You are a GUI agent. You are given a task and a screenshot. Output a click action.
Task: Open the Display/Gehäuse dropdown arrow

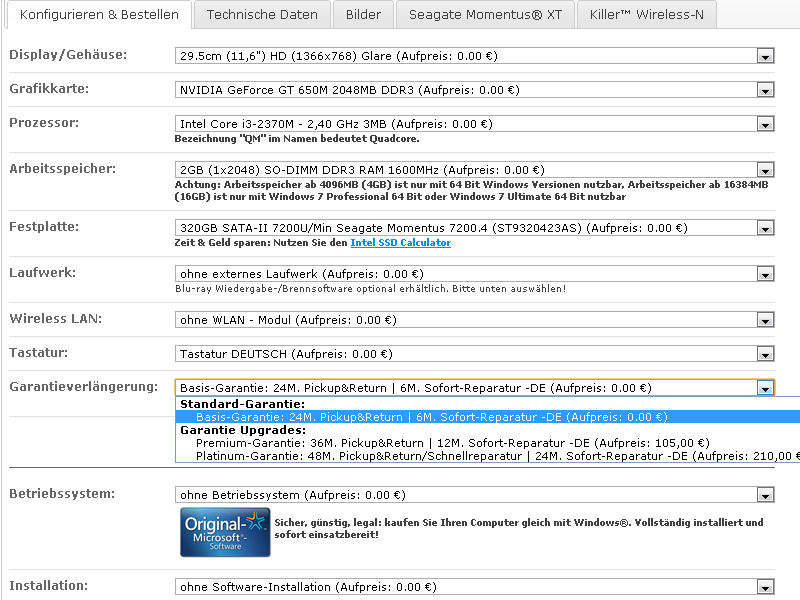[x=765, y=56]
